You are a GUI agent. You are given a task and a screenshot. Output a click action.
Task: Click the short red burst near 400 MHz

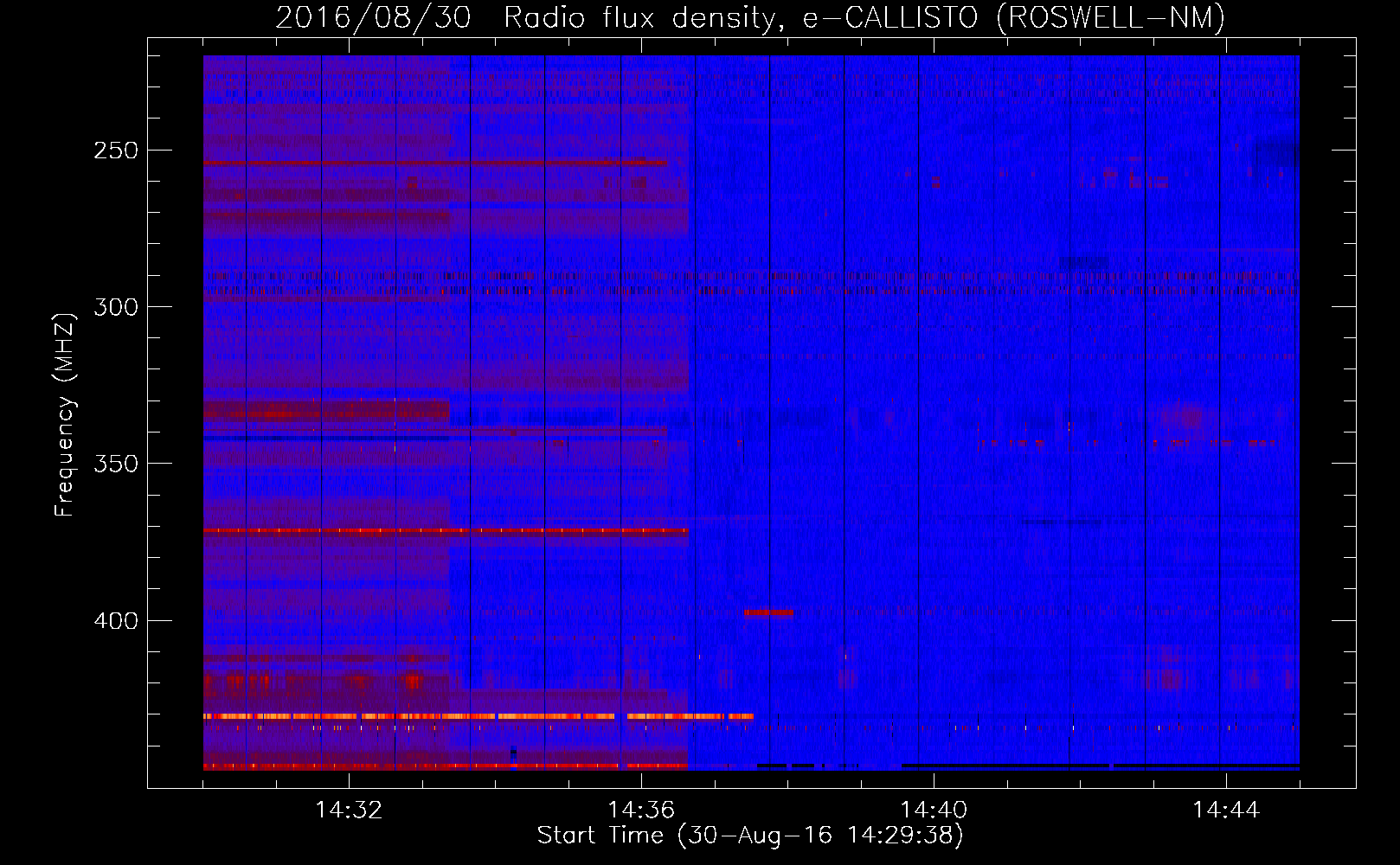pos(768,612)
